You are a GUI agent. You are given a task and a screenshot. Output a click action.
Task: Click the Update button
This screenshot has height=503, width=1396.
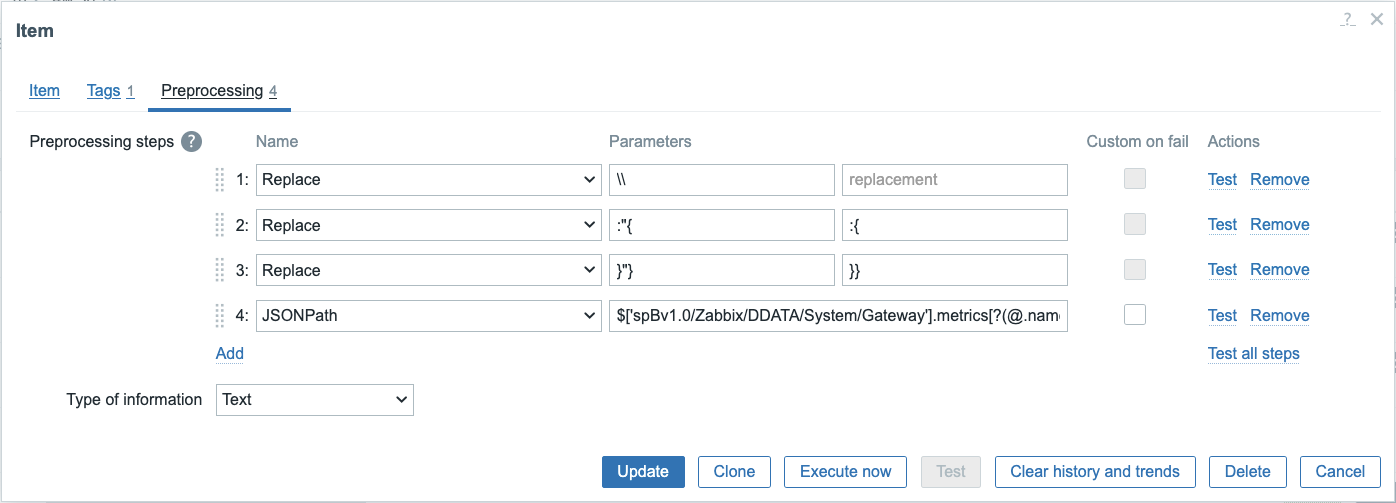pyautogui.click(x=642, y=472)
